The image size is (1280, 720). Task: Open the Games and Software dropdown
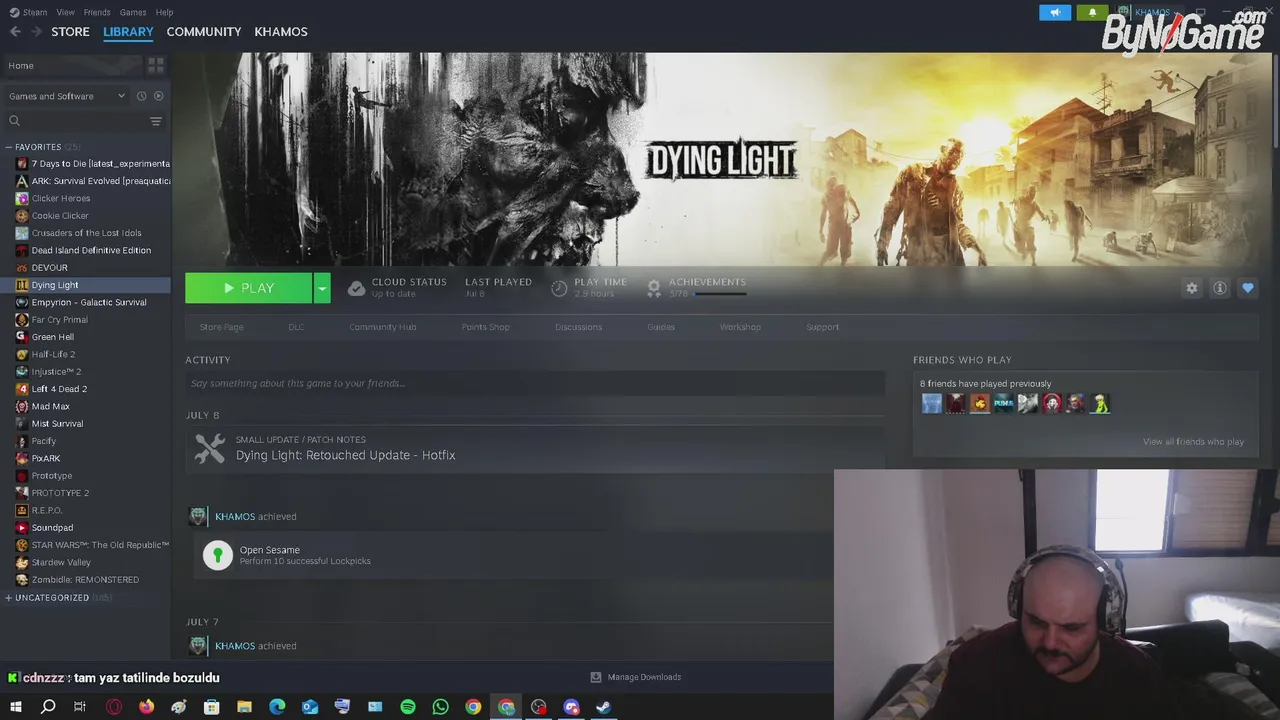point(67,96)
